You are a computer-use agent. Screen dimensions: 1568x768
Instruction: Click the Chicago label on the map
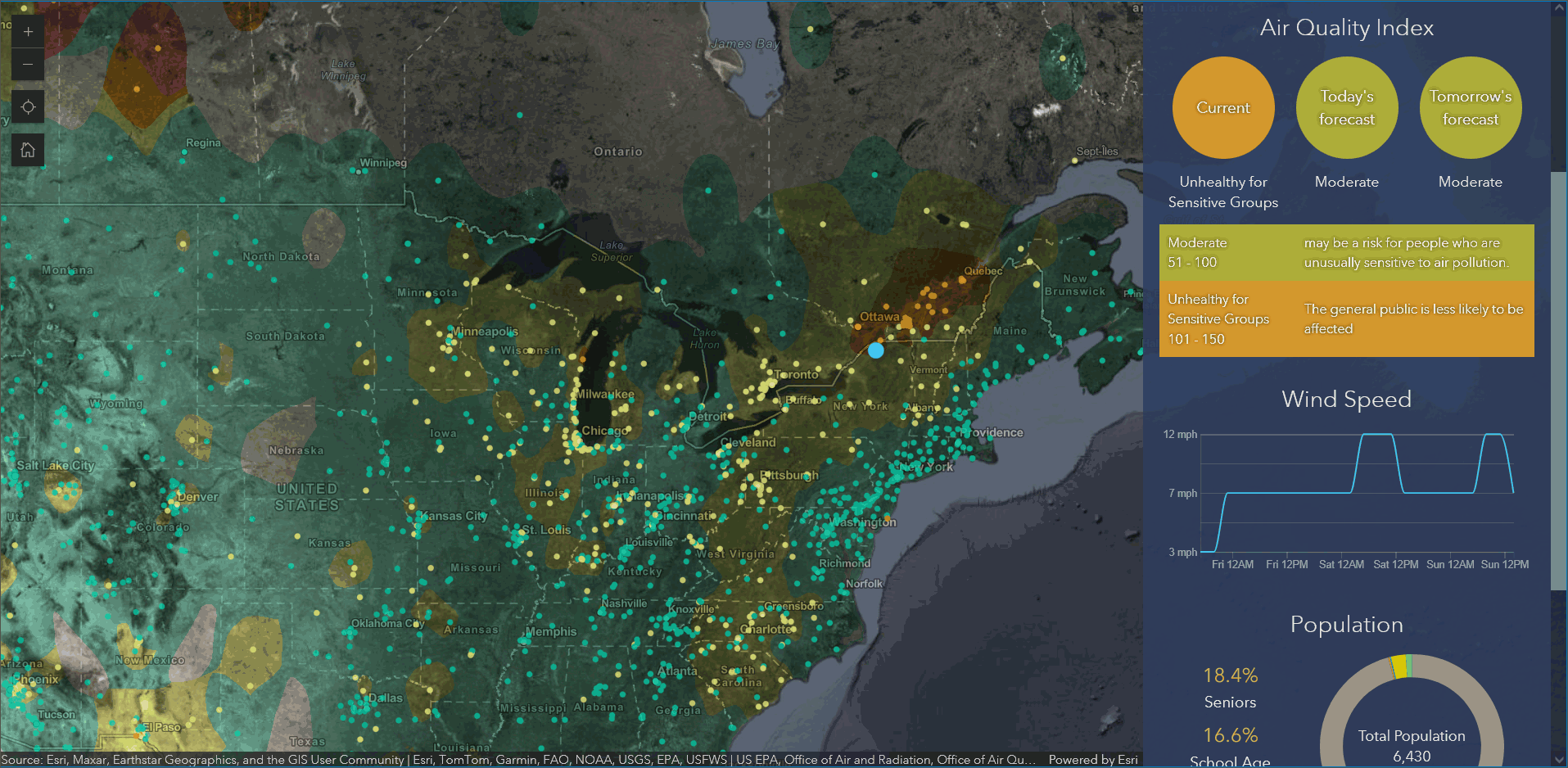coord(604,431)
